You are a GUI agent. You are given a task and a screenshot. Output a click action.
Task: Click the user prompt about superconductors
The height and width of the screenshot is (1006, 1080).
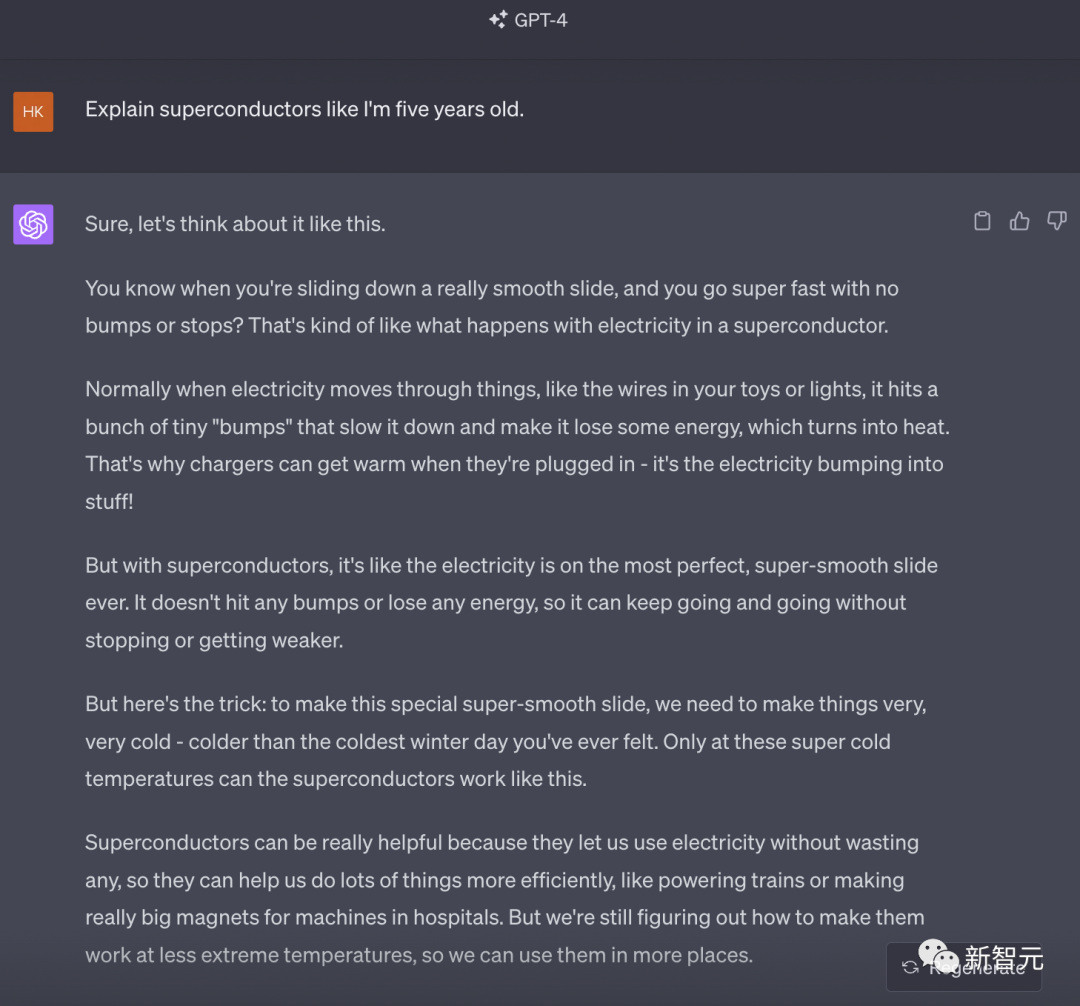pos(304,109)
